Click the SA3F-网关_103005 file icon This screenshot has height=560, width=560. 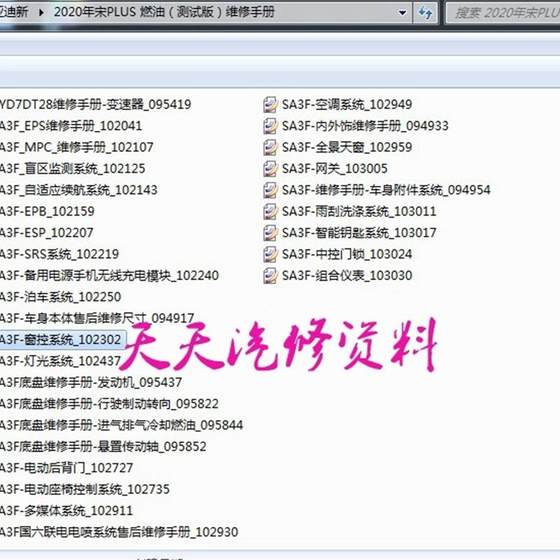tap(270, 169)
